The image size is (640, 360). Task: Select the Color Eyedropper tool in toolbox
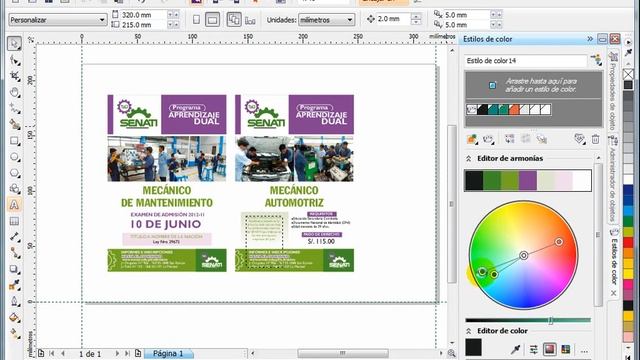pos(14,285)
